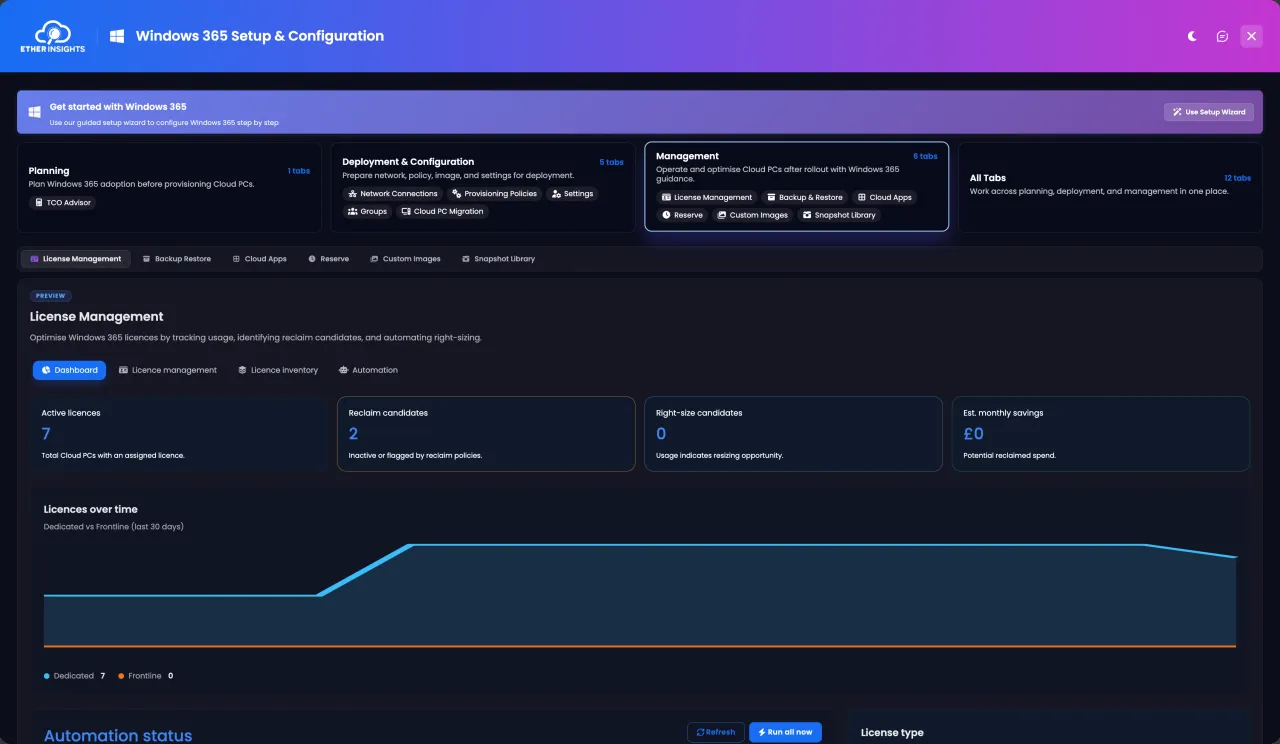
Task: Open the Planning category card
Action: (x=169, y=187)
